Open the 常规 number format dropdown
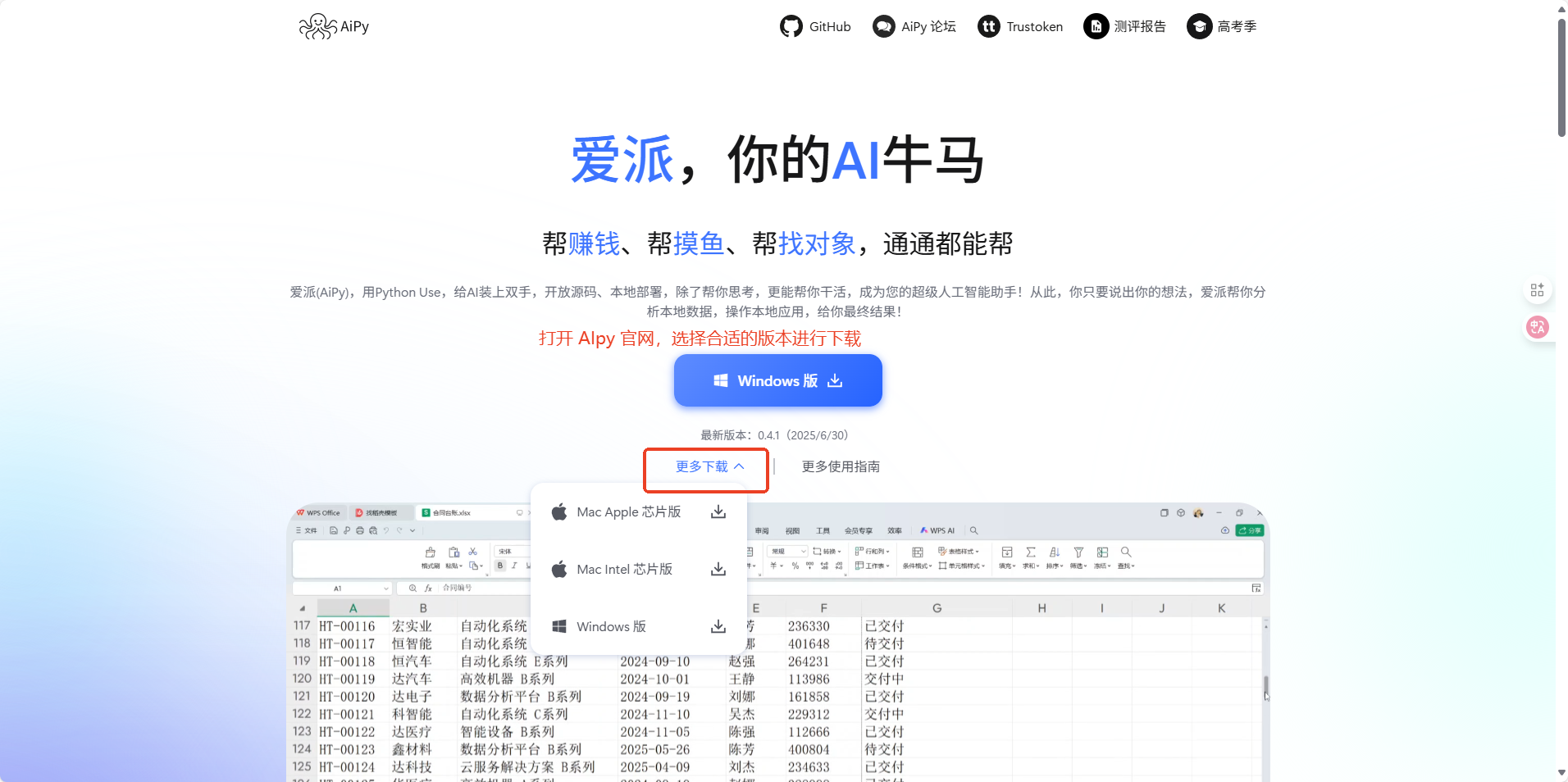 click(787, 552)
